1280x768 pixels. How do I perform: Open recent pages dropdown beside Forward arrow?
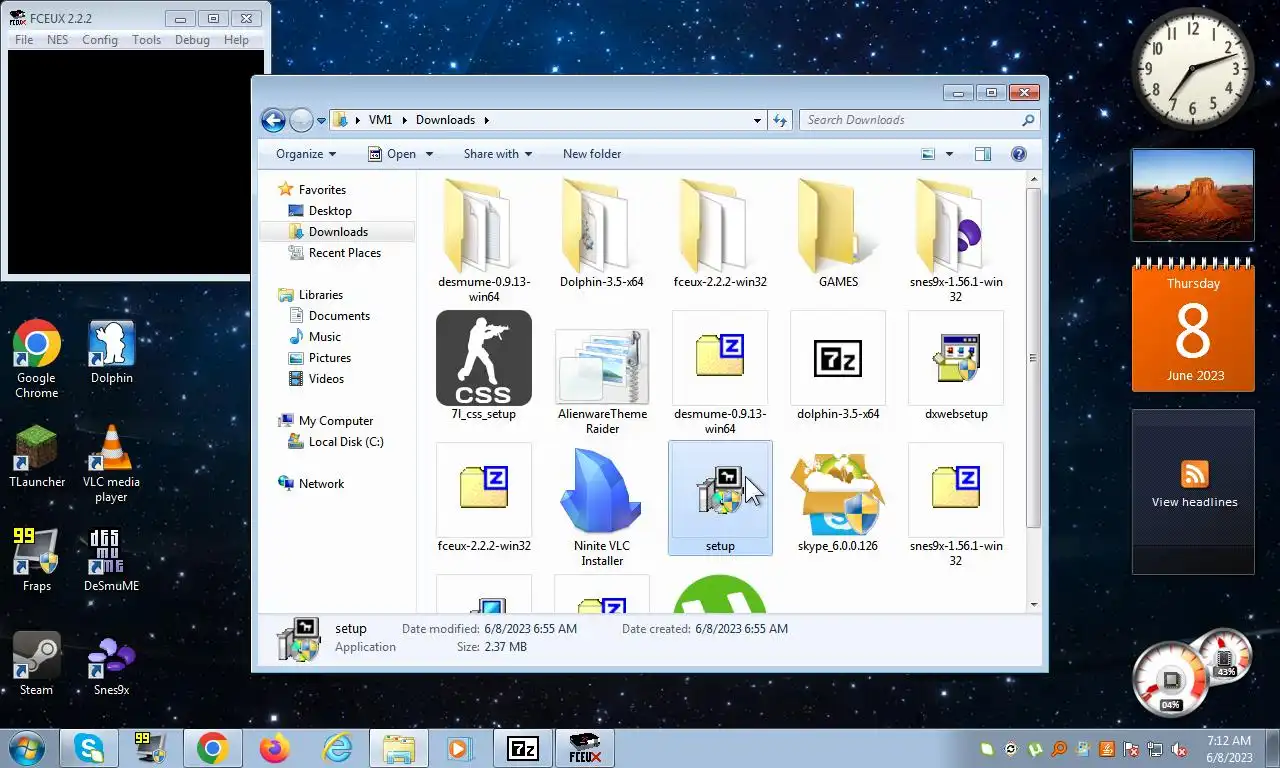point(321,121)
